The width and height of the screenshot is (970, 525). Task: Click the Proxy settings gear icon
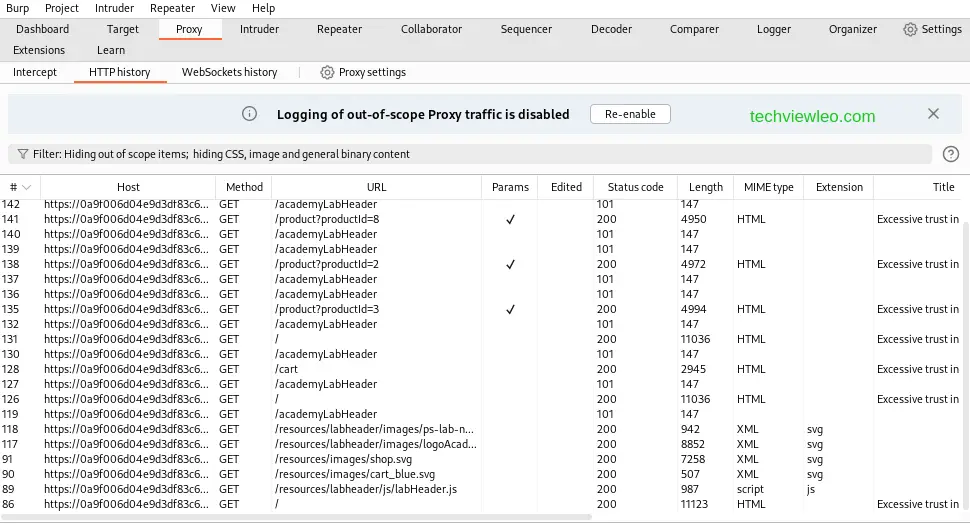coord(327,73)
